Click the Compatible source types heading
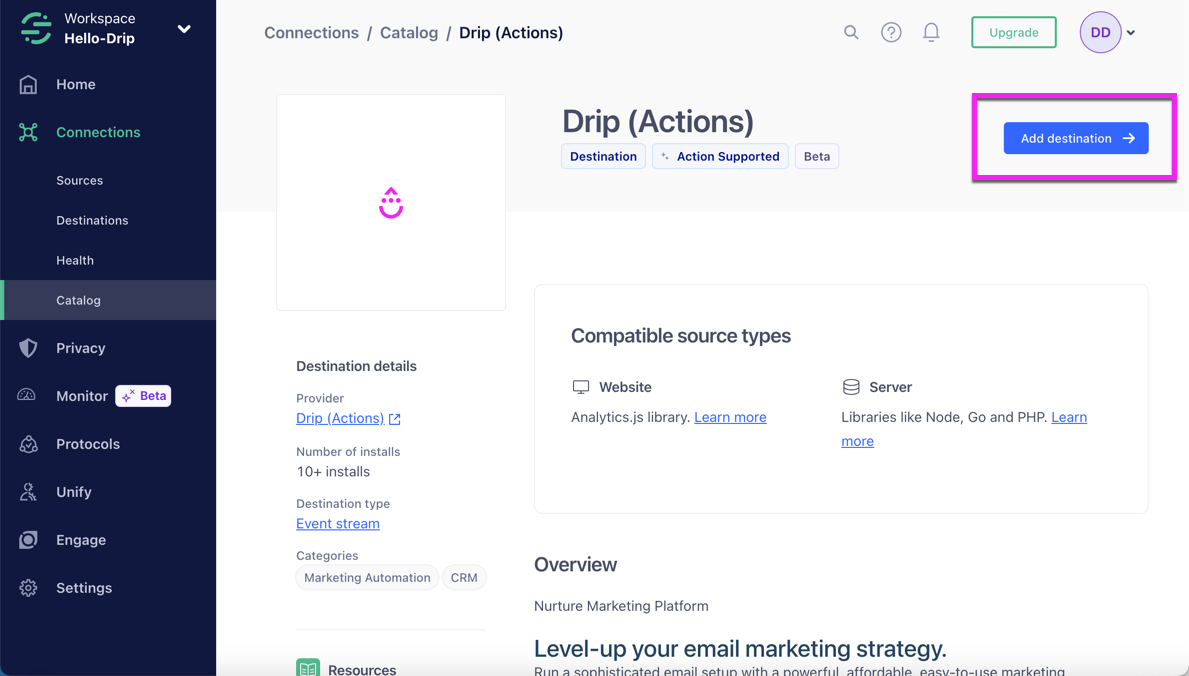The height and width of the screenshot is (676, 1189). pos(681,336)
